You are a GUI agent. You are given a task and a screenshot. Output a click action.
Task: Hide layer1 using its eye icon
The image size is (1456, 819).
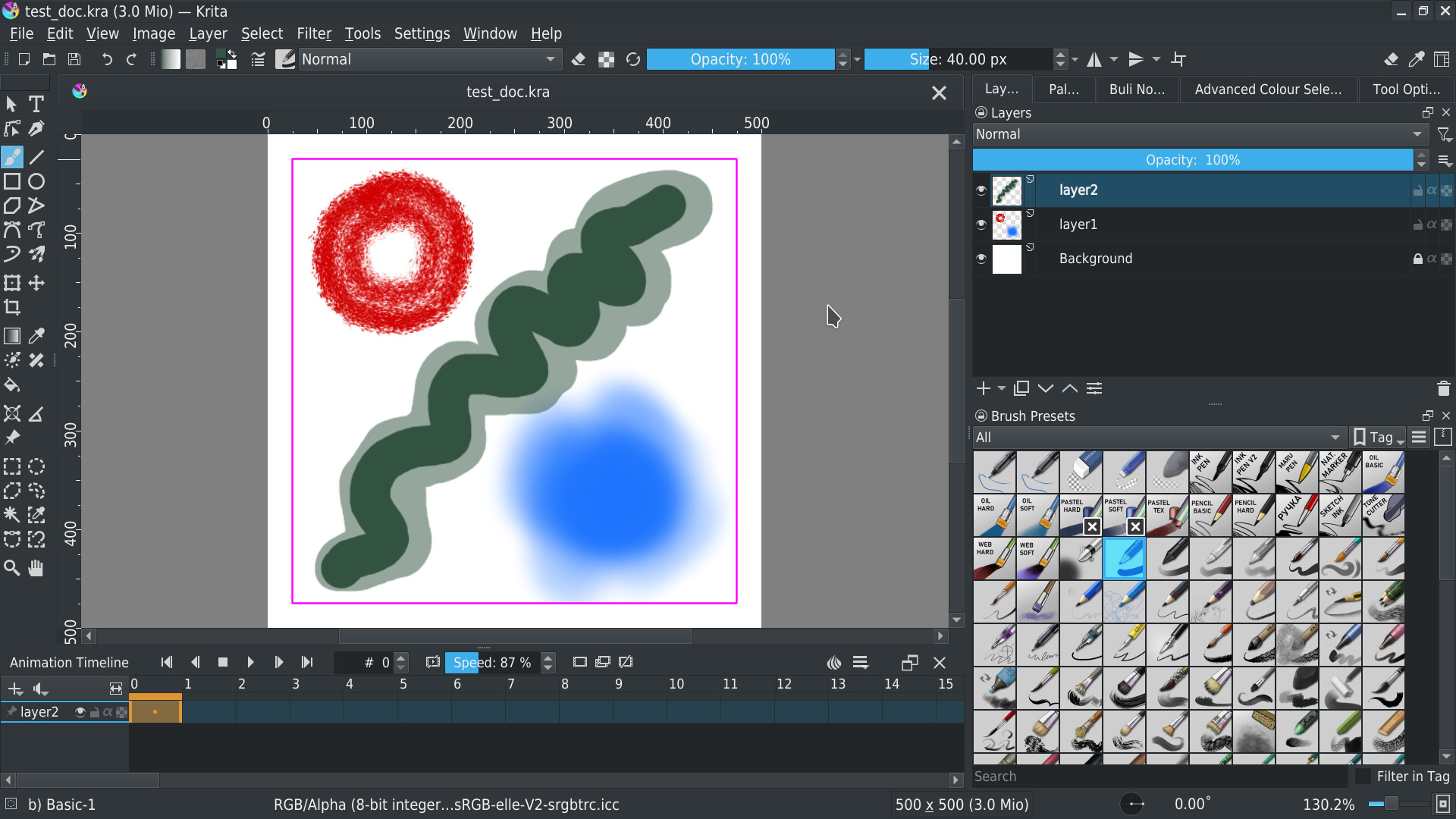[x=981, y=224]
